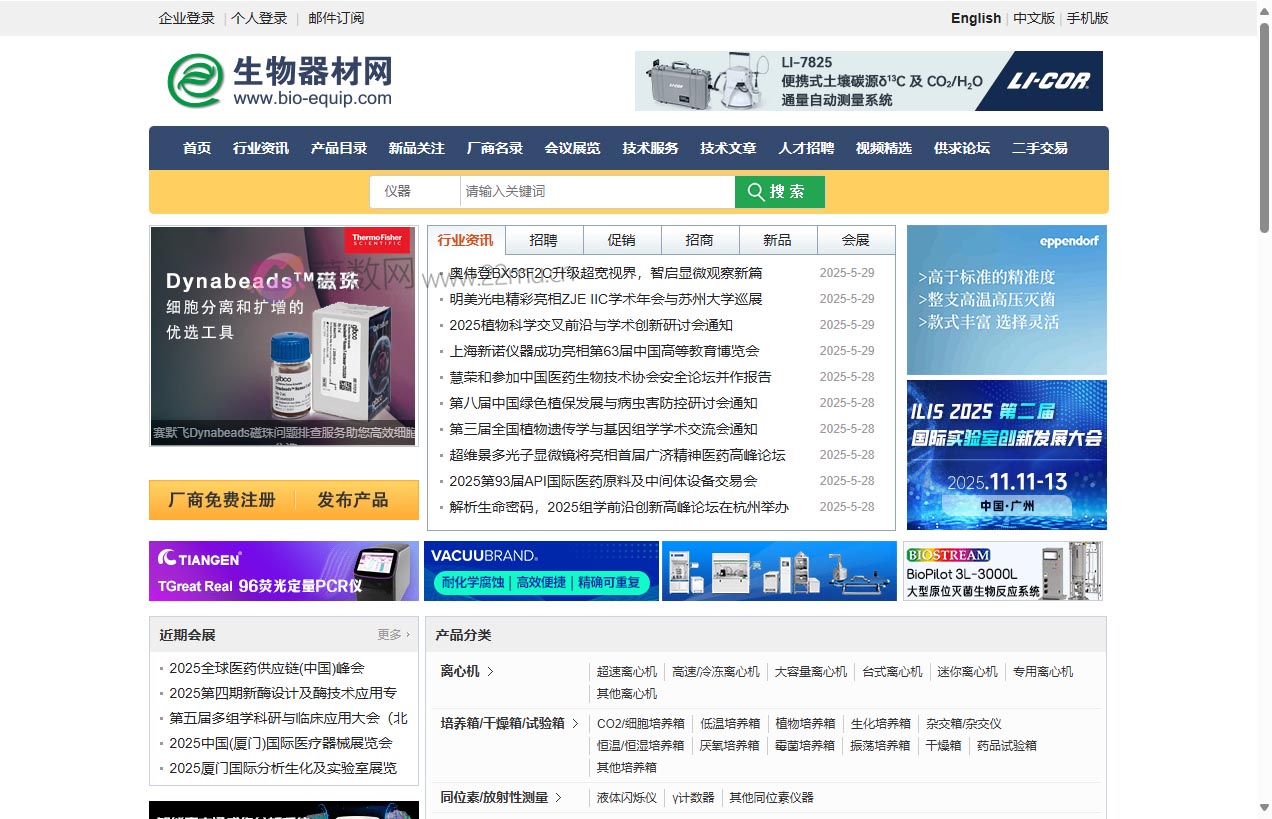The image size is (1272, 819).
Task: Switch to the 招聘 news tab
Action: (x=543, y=240)
